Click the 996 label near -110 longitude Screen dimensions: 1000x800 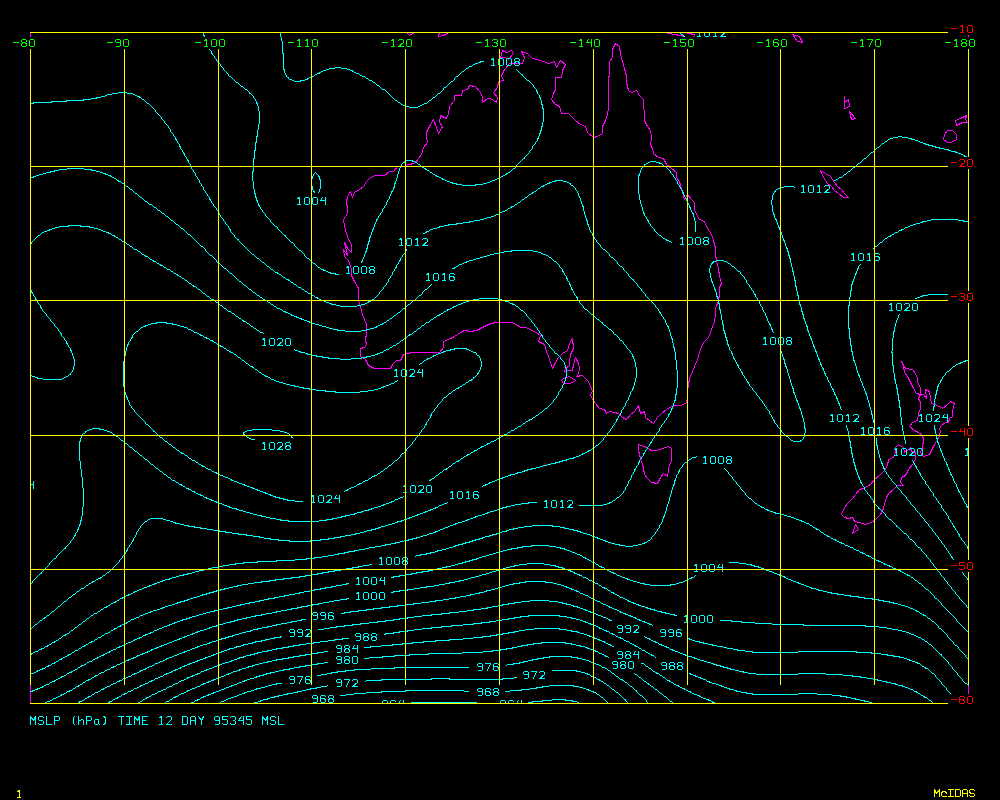(323, 616)
